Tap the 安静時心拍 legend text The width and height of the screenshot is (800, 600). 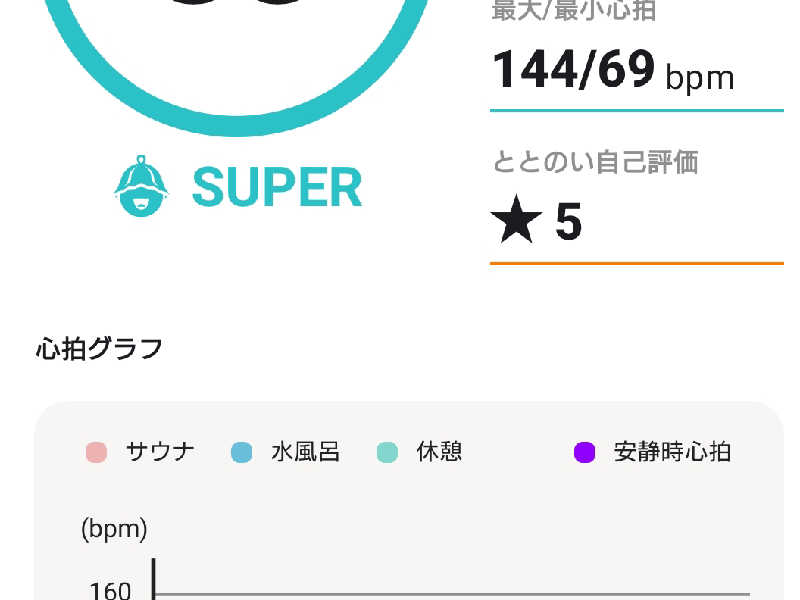coord(672,452)
